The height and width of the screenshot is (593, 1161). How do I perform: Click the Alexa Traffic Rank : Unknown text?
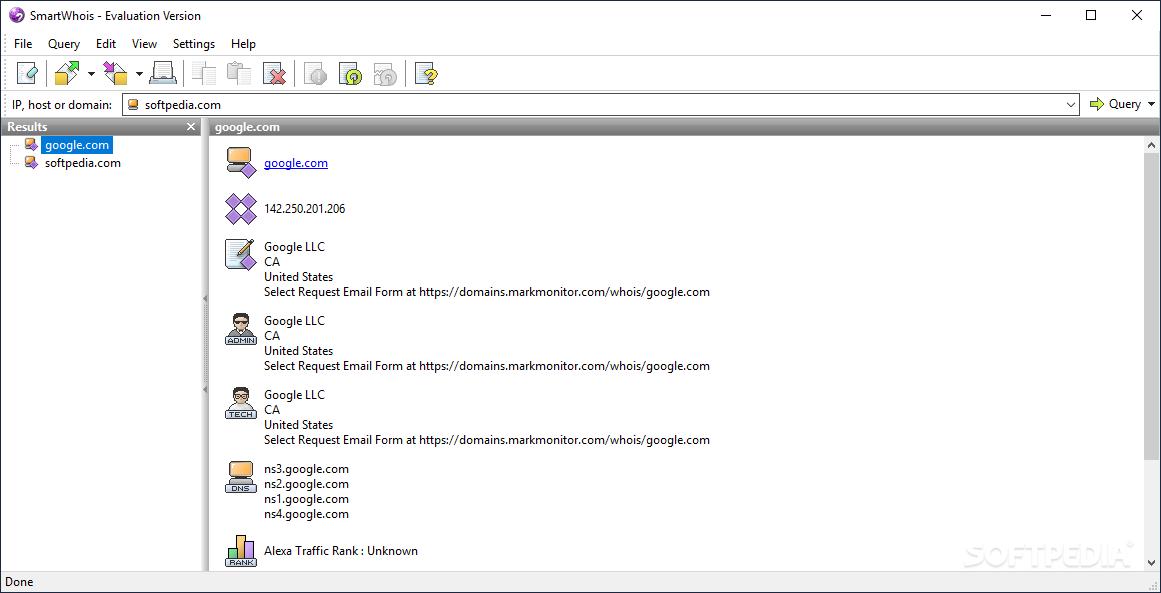(341, 551)
